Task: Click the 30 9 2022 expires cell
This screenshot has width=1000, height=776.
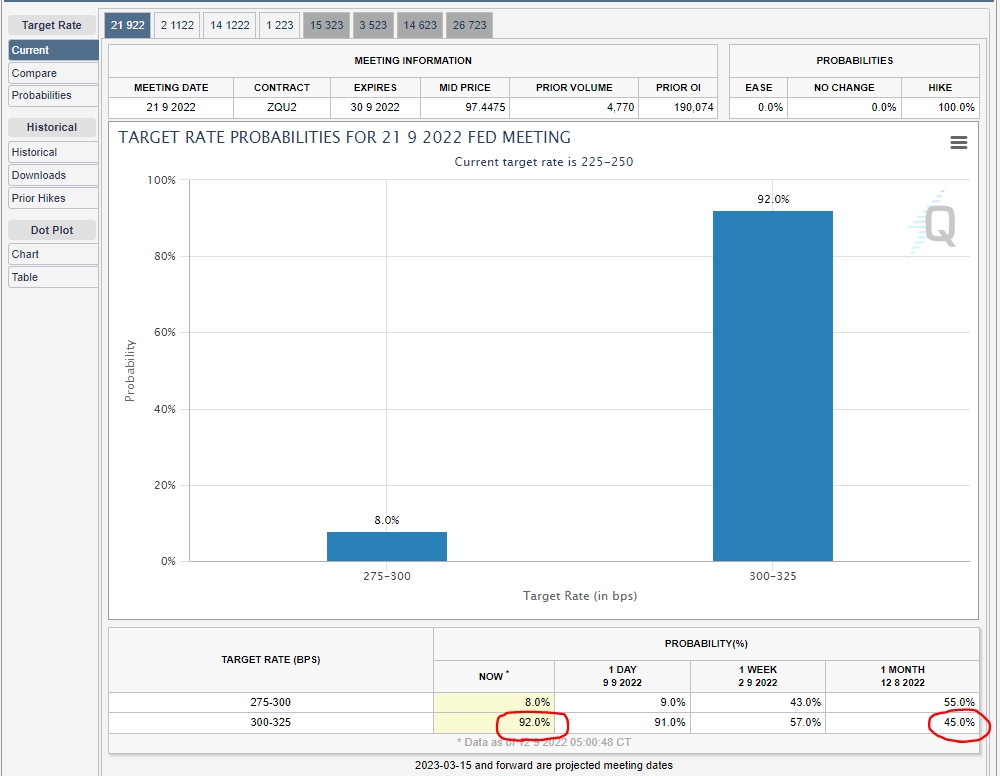Action: 375,107
